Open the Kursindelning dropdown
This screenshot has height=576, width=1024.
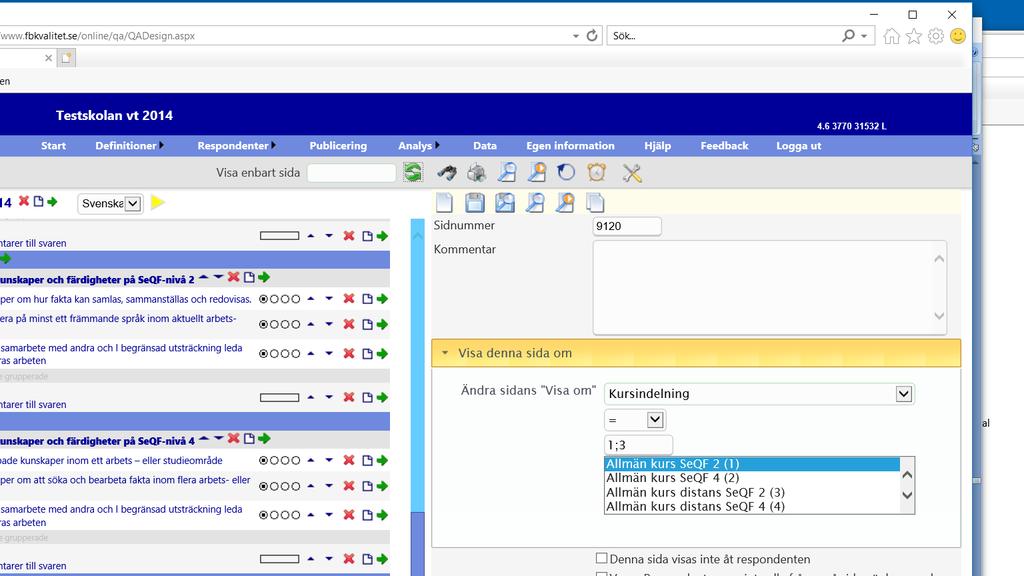(x=904, y=394)
